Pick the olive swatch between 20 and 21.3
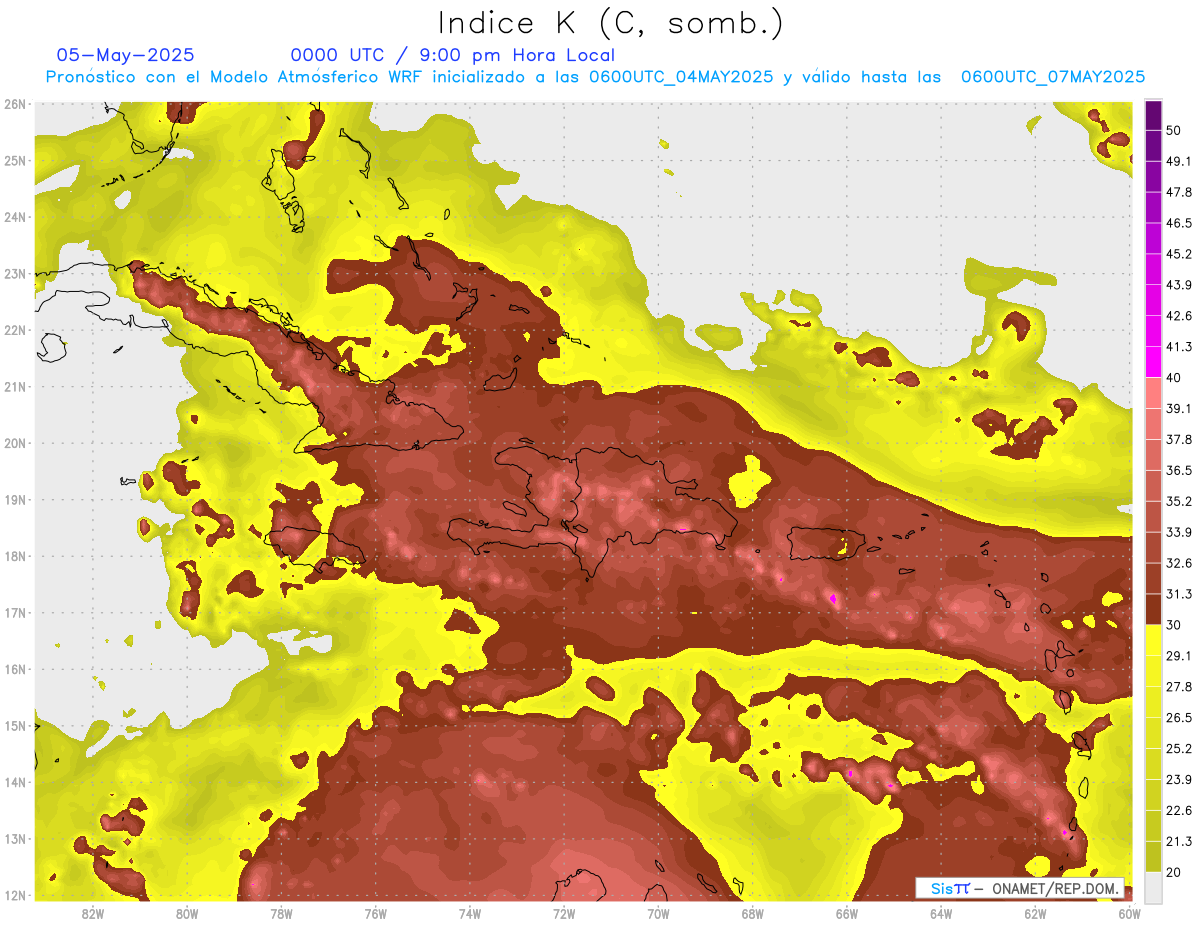 point(1153,858)
